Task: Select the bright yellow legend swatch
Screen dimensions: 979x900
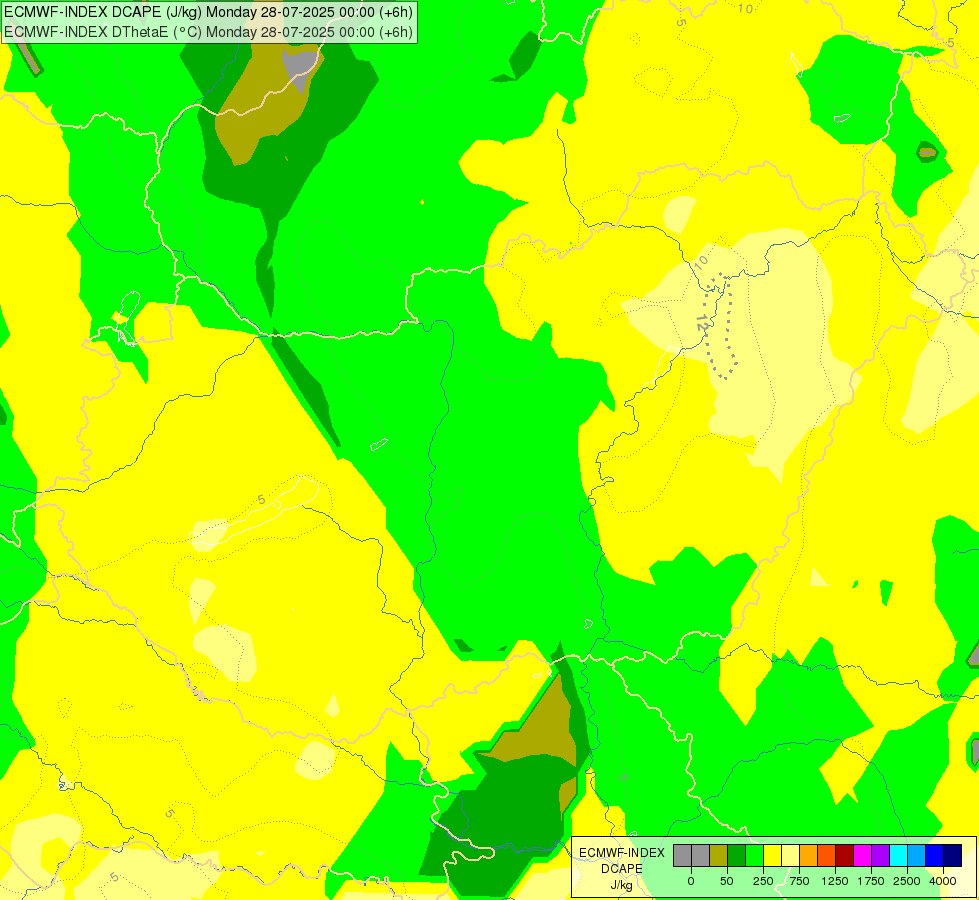Action: click(772, 855)
